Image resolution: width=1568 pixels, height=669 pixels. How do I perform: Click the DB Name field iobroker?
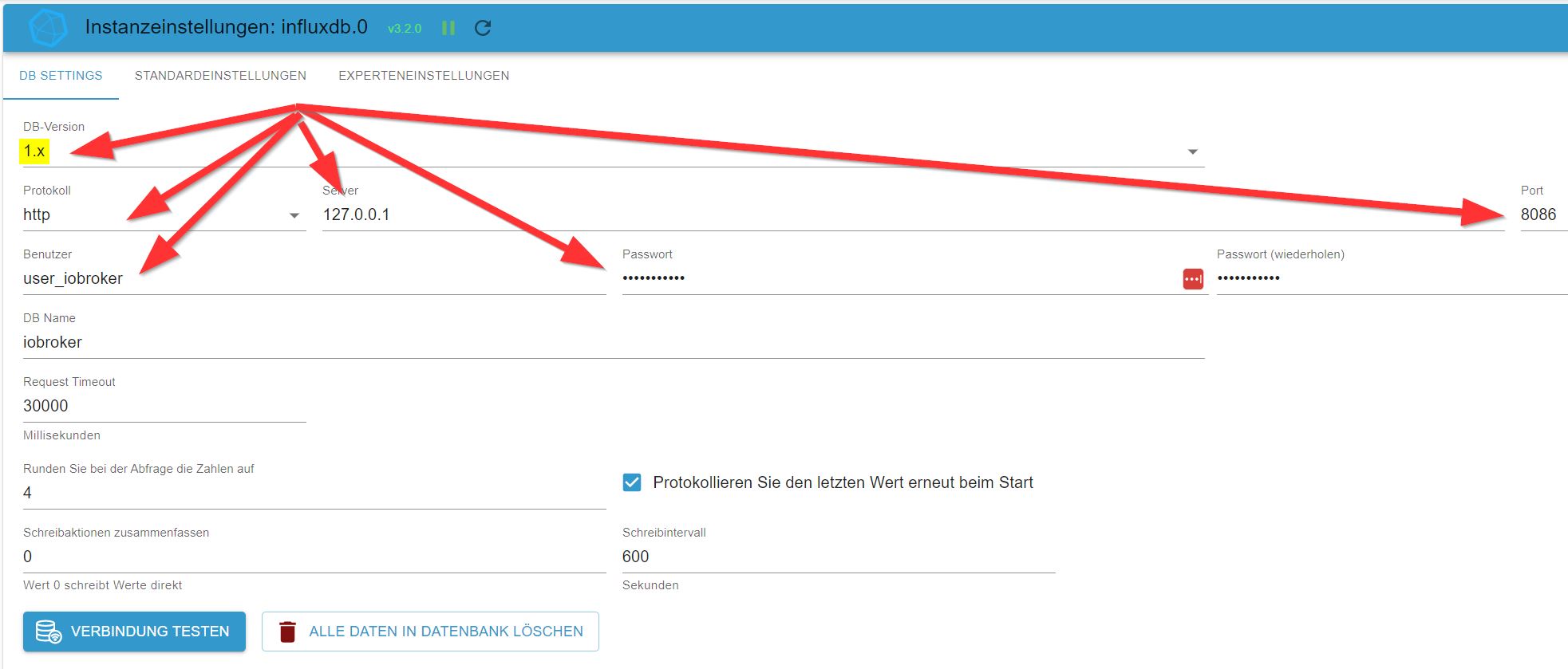[x=614, y=342]
